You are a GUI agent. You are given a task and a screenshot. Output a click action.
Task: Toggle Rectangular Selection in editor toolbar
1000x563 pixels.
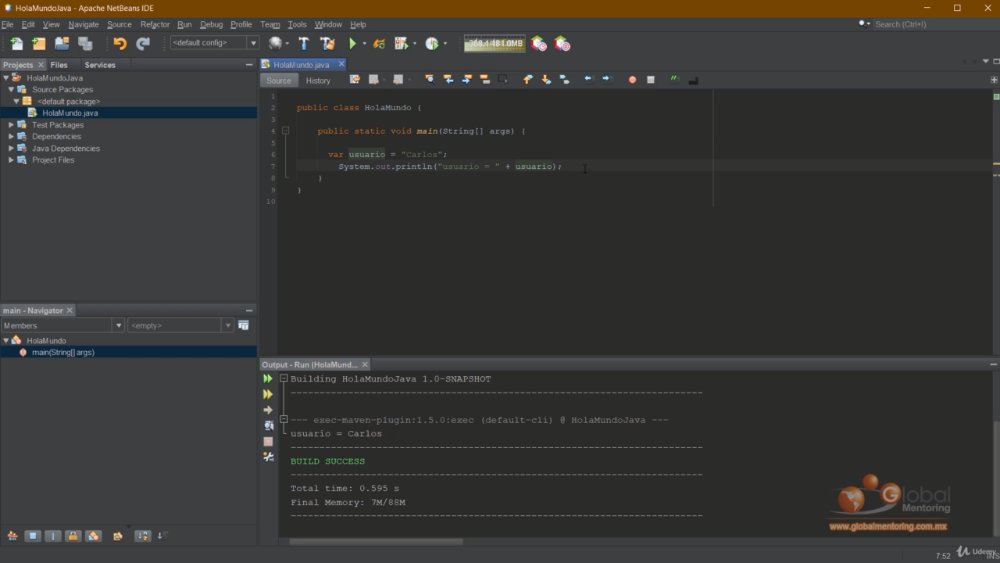pos(503,80)
